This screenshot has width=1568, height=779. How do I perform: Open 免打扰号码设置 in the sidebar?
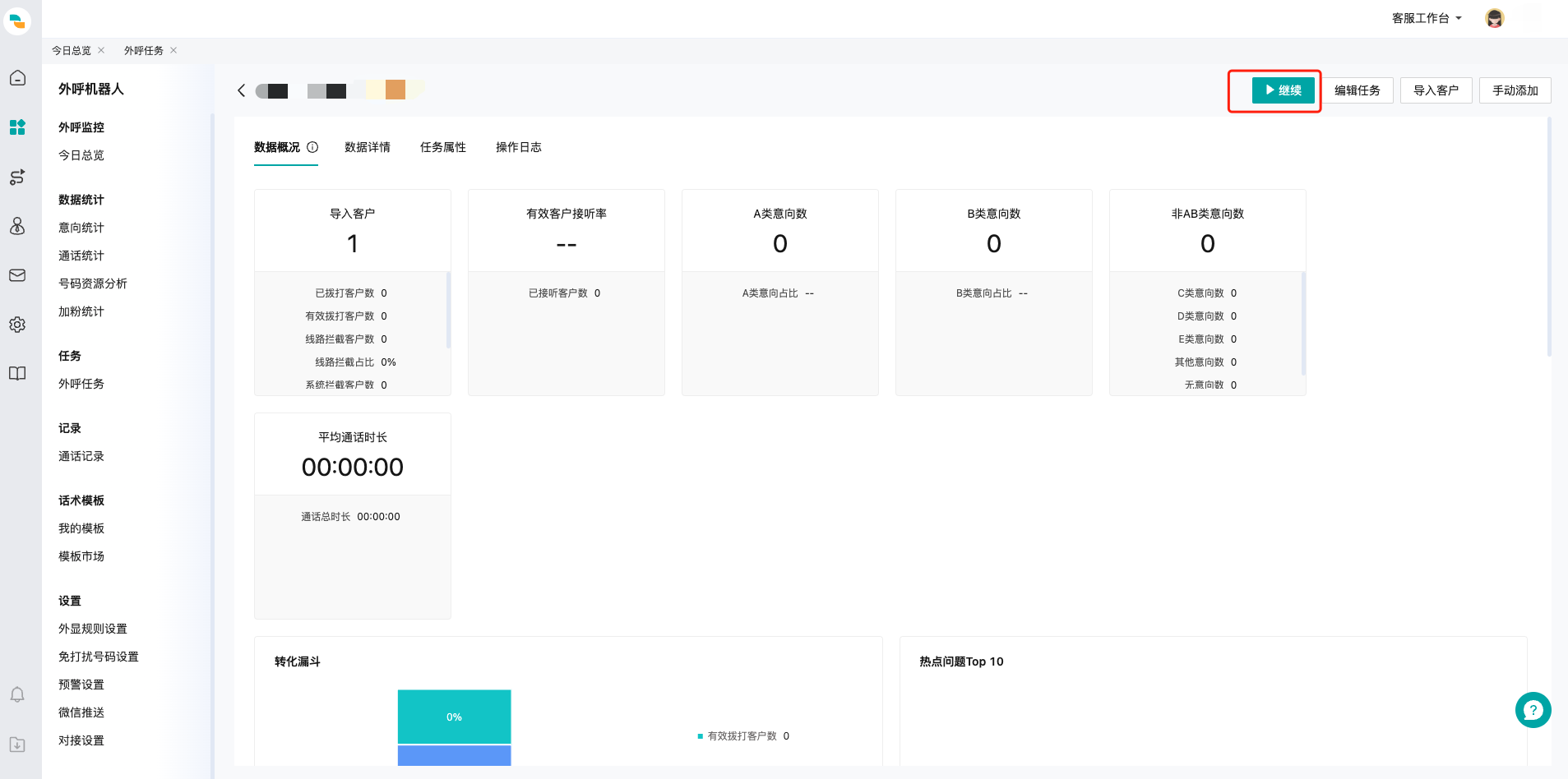99,657
